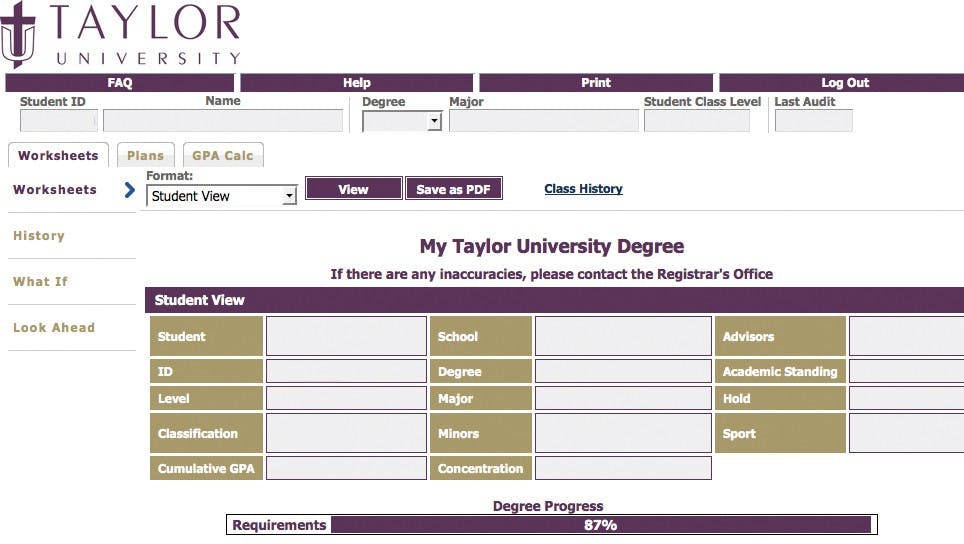Switch to the GPA Calc tab

pos(222,156)
